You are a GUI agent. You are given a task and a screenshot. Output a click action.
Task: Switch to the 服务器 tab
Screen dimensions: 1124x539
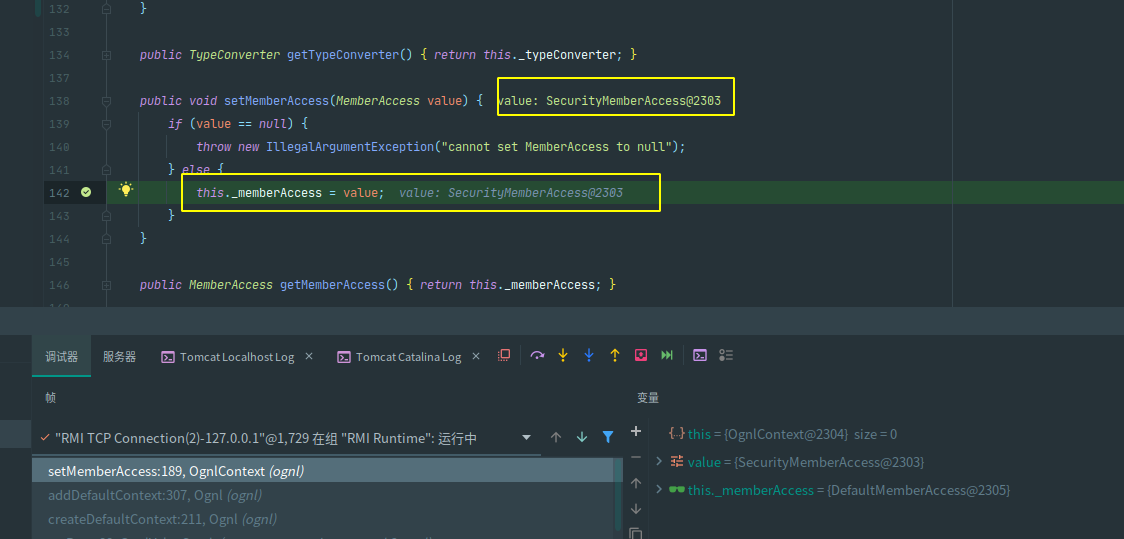click(119, 357)
